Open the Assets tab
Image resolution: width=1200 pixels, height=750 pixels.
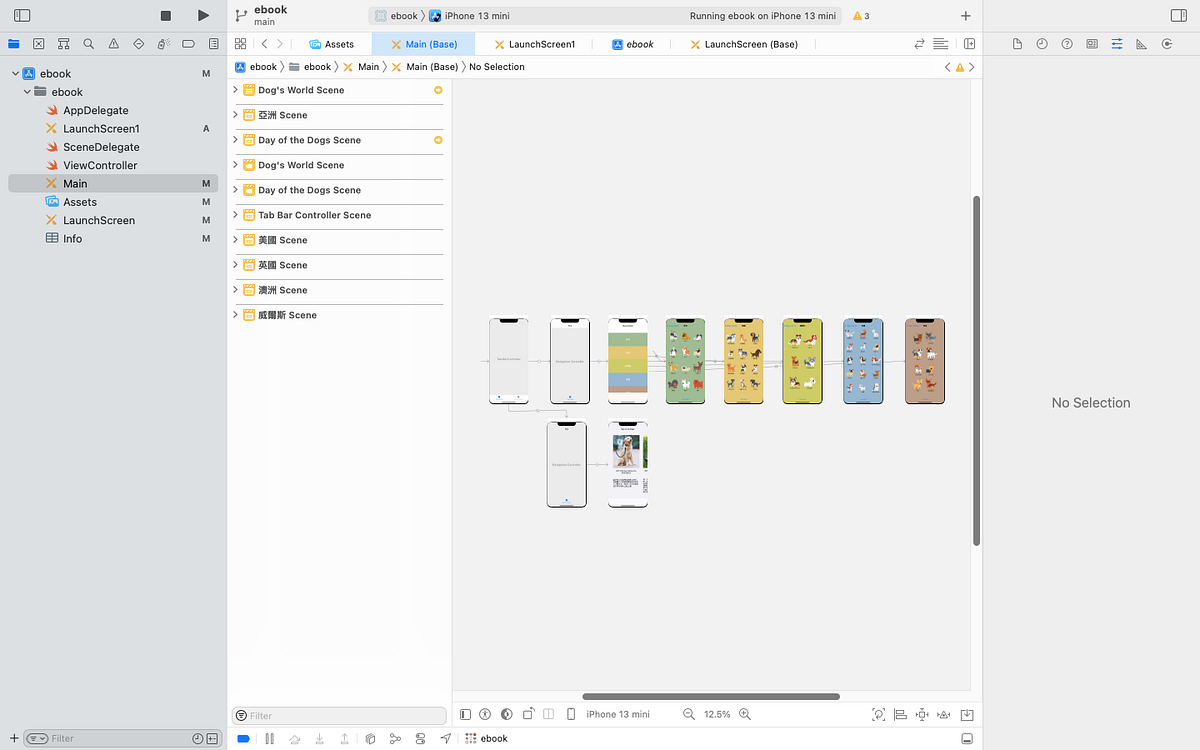coord(331,44)
